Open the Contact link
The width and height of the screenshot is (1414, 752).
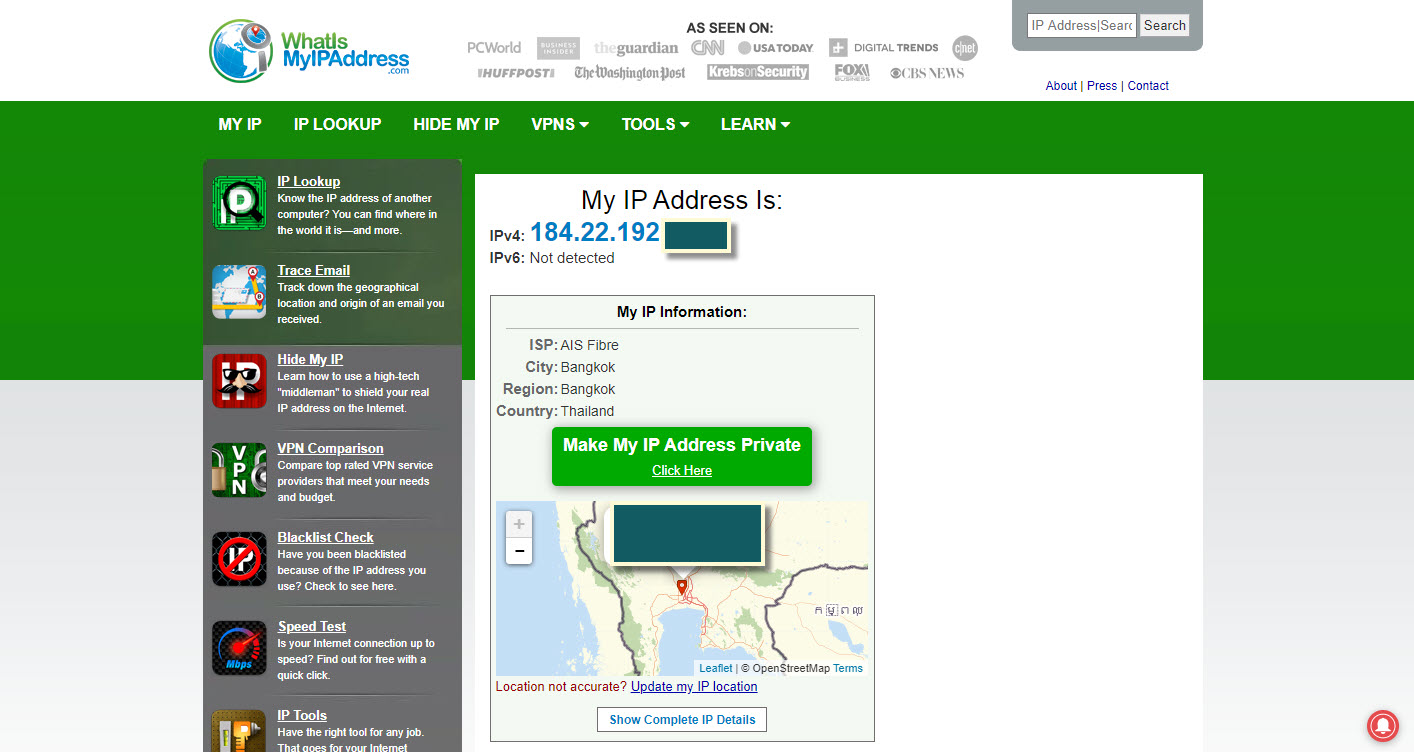point(1148,86)
